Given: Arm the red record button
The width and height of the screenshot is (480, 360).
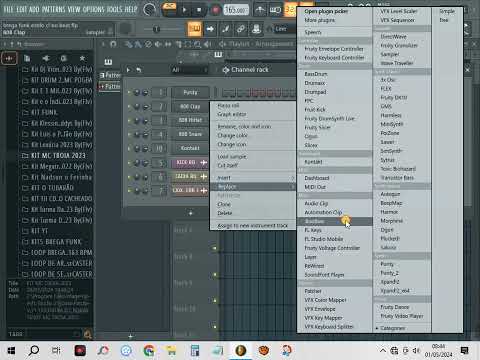Looking at the screenshot, I should pos(215,10).
